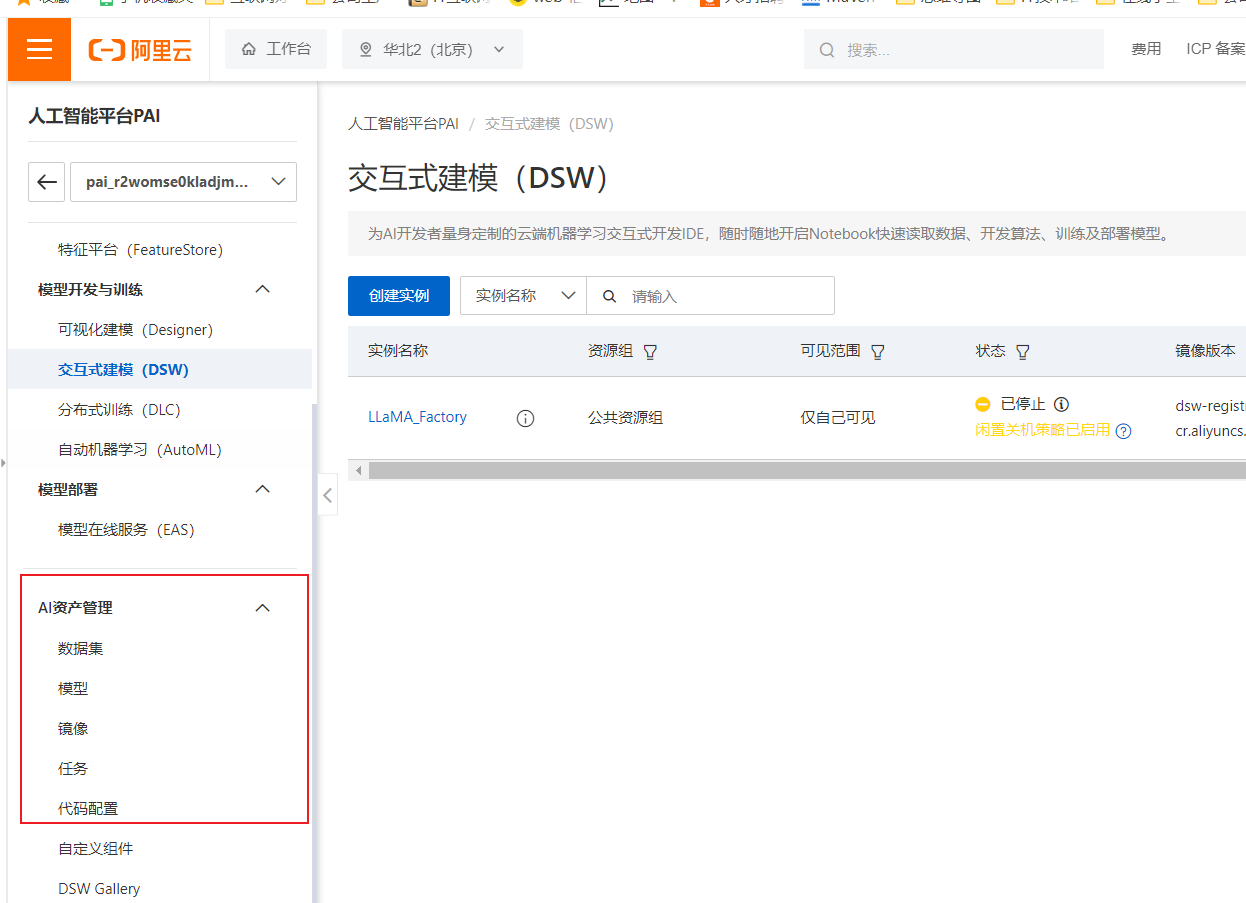1246x903 pixels.
Task: Open the LLaMA_Factory instance link
Action: tap(417, 417)
